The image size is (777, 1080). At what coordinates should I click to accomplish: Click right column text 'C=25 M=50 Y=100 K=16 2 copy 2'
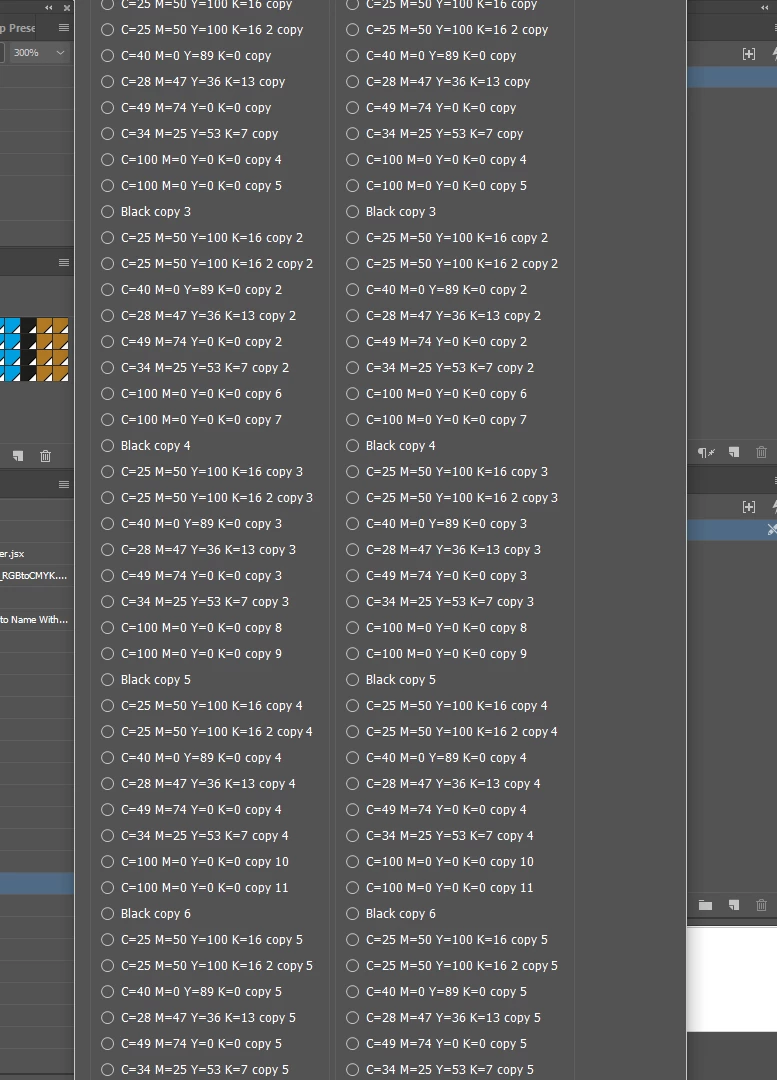coord(462,264)
